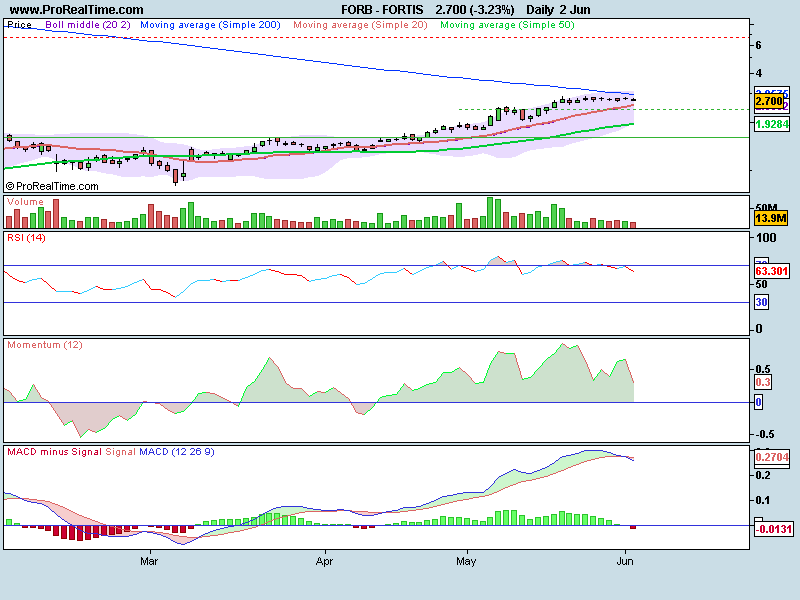Click the 0.3 momentum value tag
The image size is (800, 600).
[x=763, y=382]
